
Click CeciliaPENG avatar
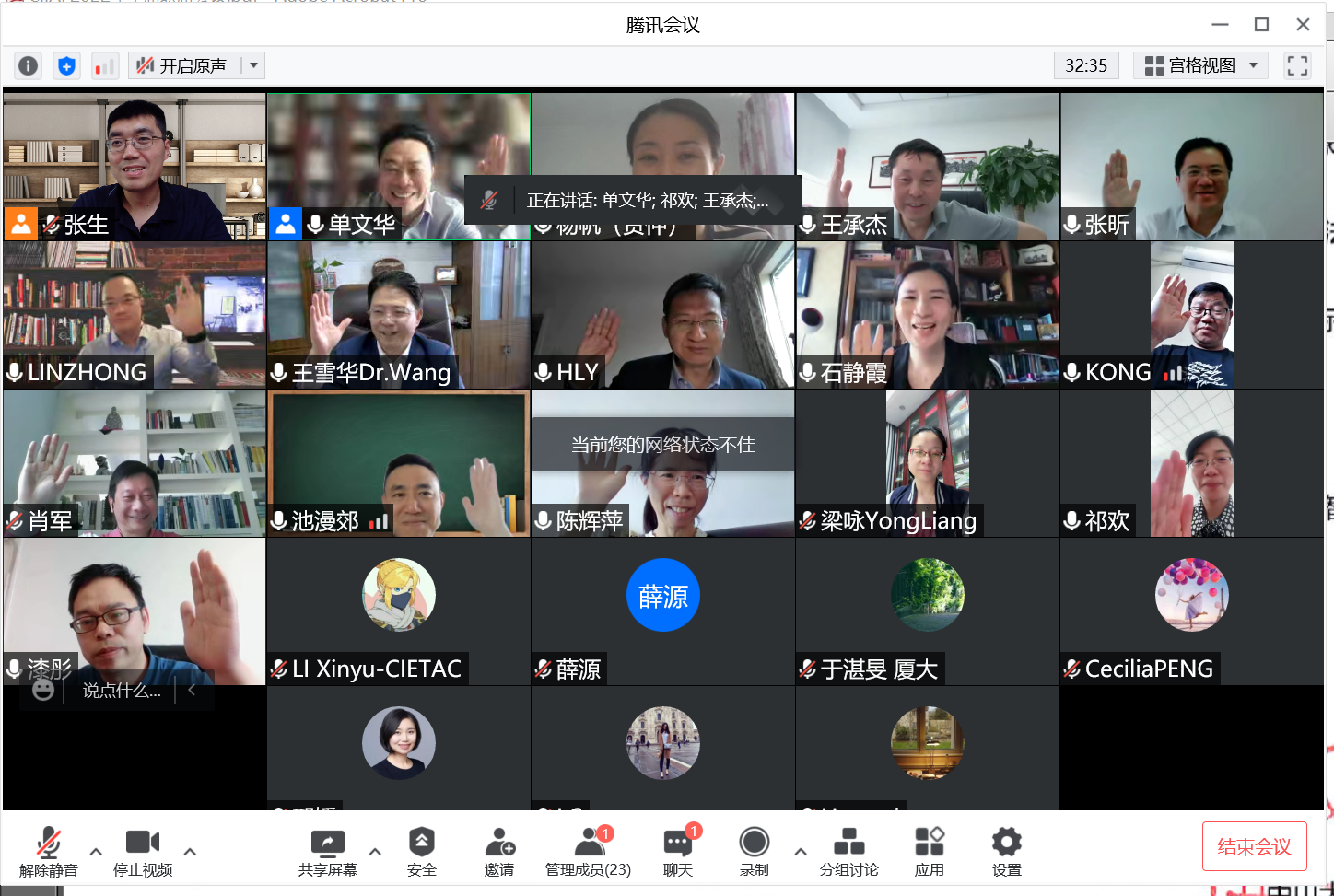1192,595
